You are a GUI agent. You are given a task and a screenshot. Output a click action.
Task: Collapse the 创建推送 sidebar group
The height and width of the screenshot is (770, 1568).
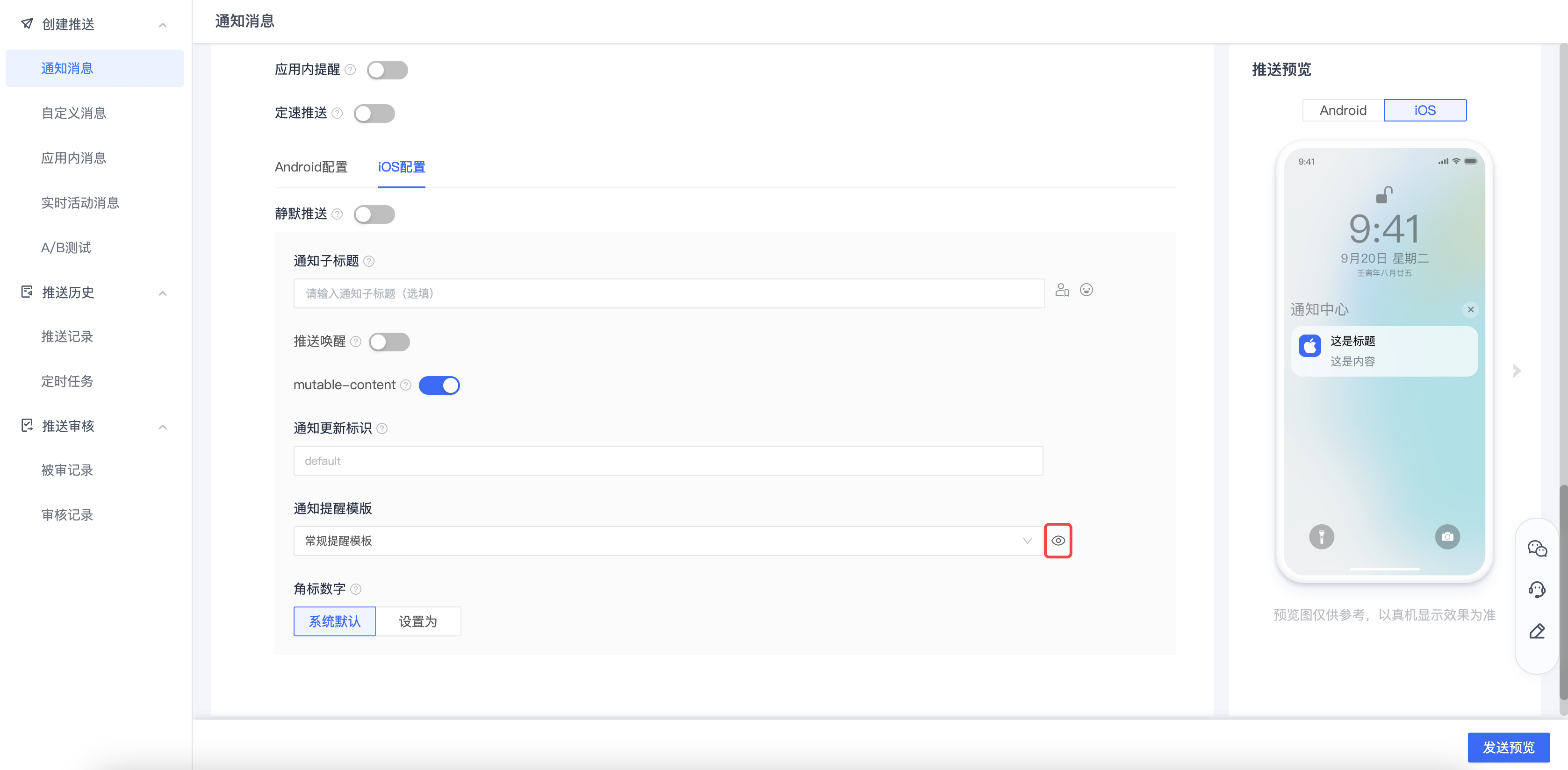point(163,24)
